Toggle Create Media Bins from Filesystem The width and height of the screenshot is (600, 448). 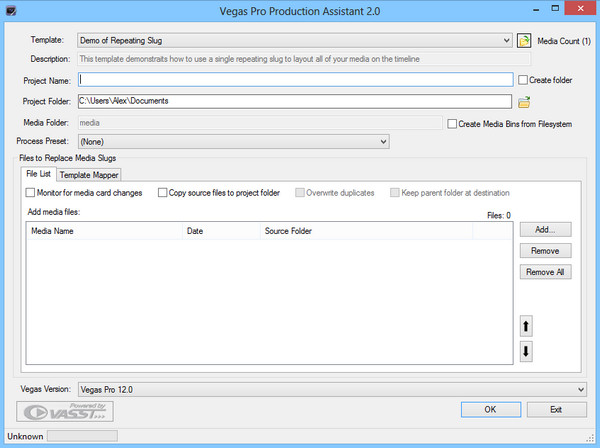(452, 123)
